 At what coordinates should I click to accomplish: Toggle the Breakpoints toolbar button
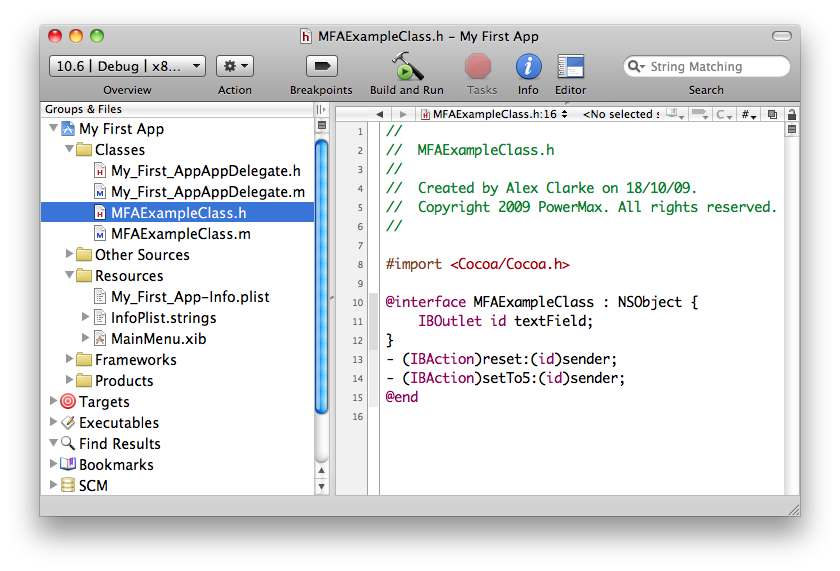coord(321,67)
